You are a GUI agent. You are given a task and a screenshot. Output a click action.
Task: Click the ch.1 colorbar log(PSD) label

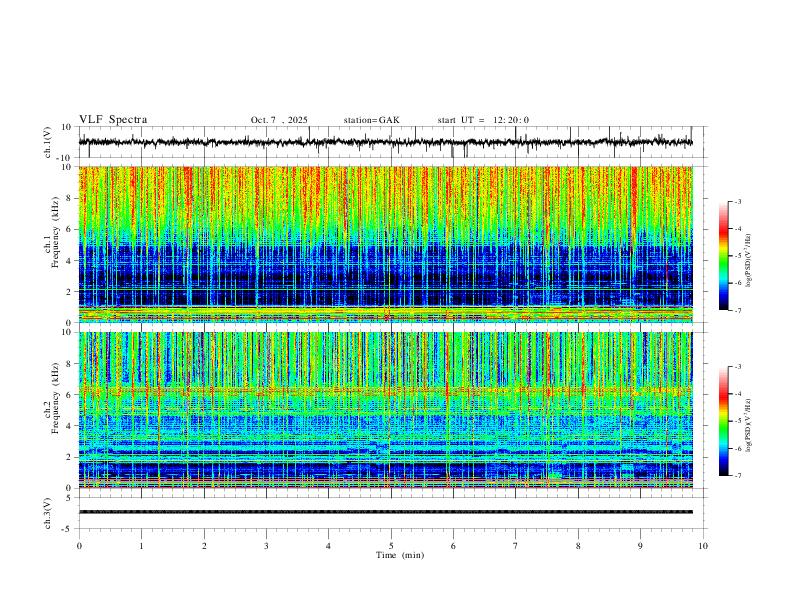click(x=749, y=261)
